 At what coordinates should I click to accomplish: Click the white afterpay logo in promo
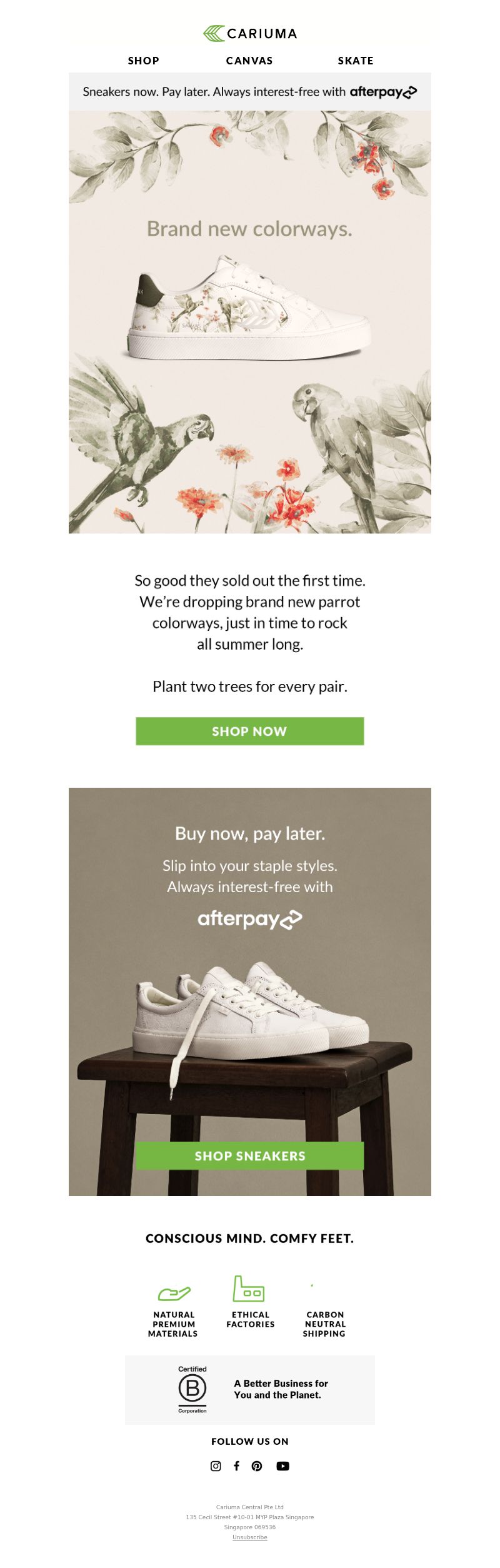pos(250,919)
